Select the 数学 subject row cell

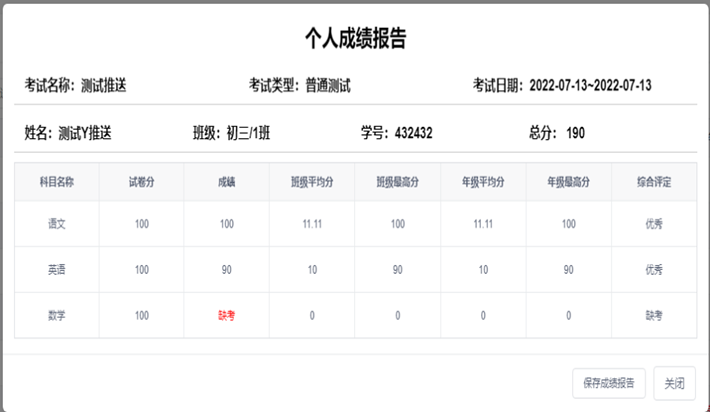pyautogui.click(x=57, y=315)
